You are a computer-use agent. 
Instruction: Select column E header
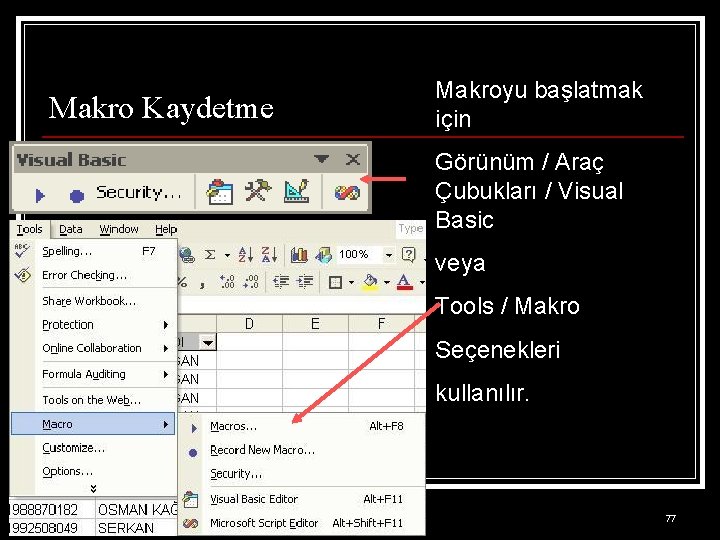pyautogui.click(x=315, y=324)
